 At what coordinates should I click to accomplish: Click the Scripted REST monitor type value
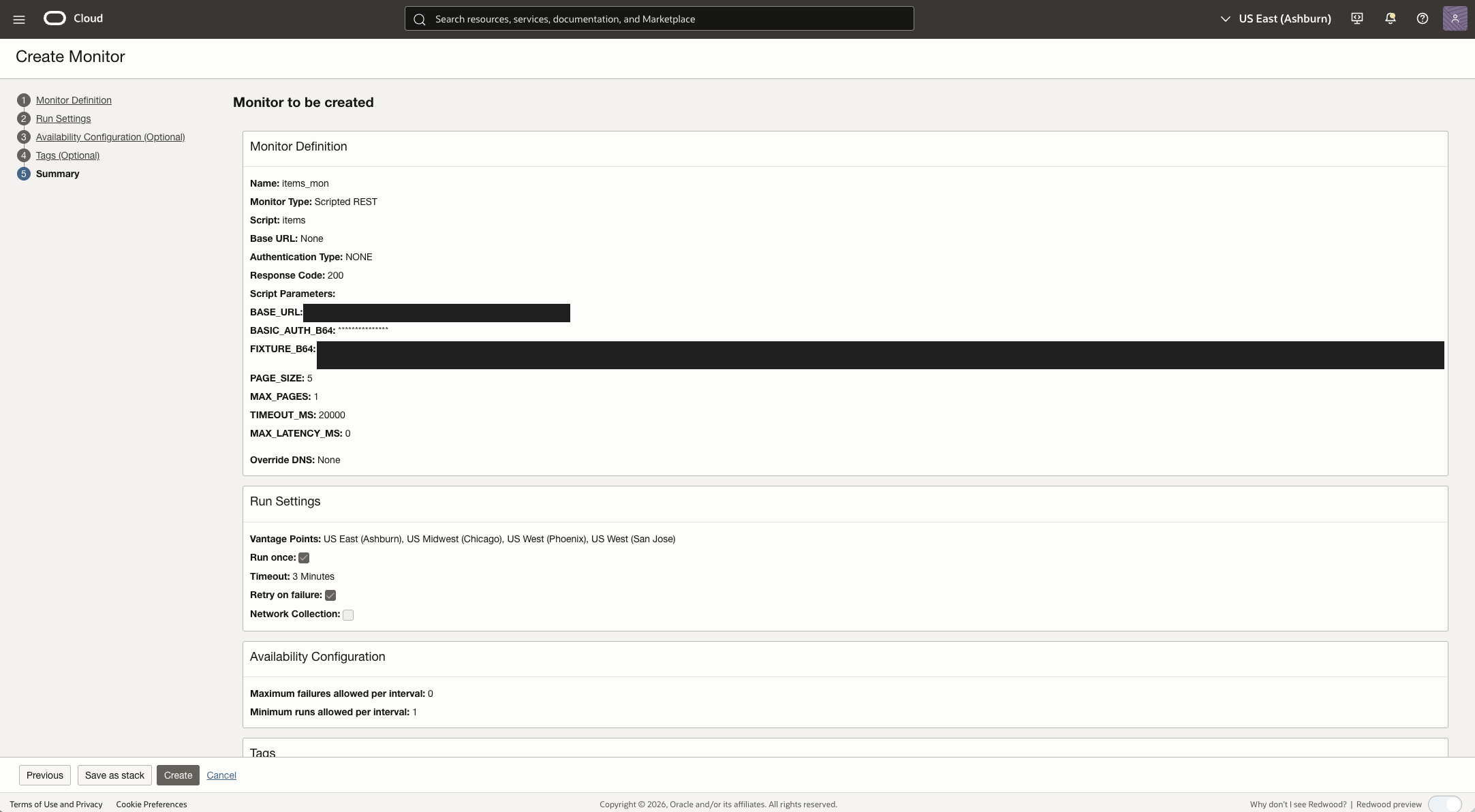[345, 202]
